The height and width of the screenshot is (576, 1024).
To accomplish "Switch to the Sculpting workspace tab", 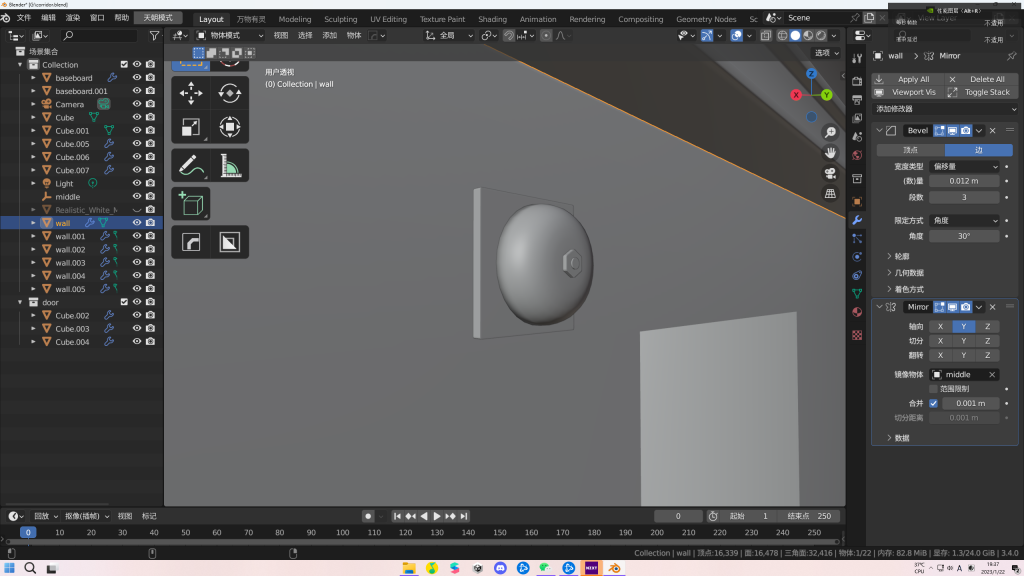I will [x=340, y=19].
